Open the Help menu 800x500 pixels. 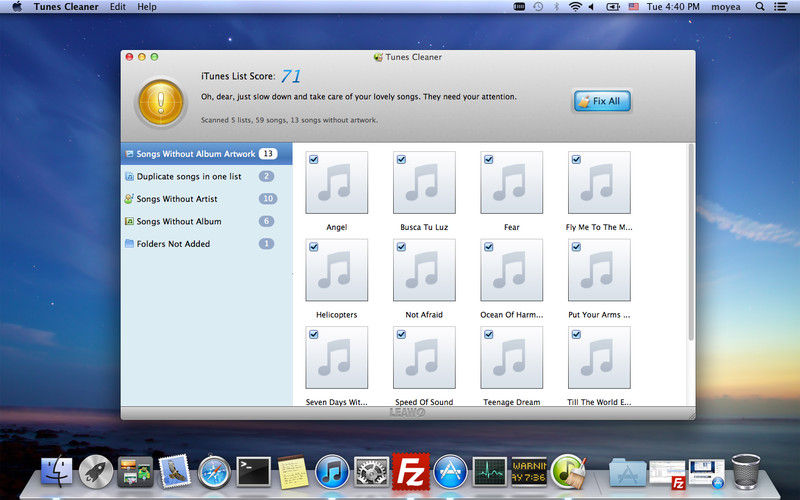click(x=147, y=7)
